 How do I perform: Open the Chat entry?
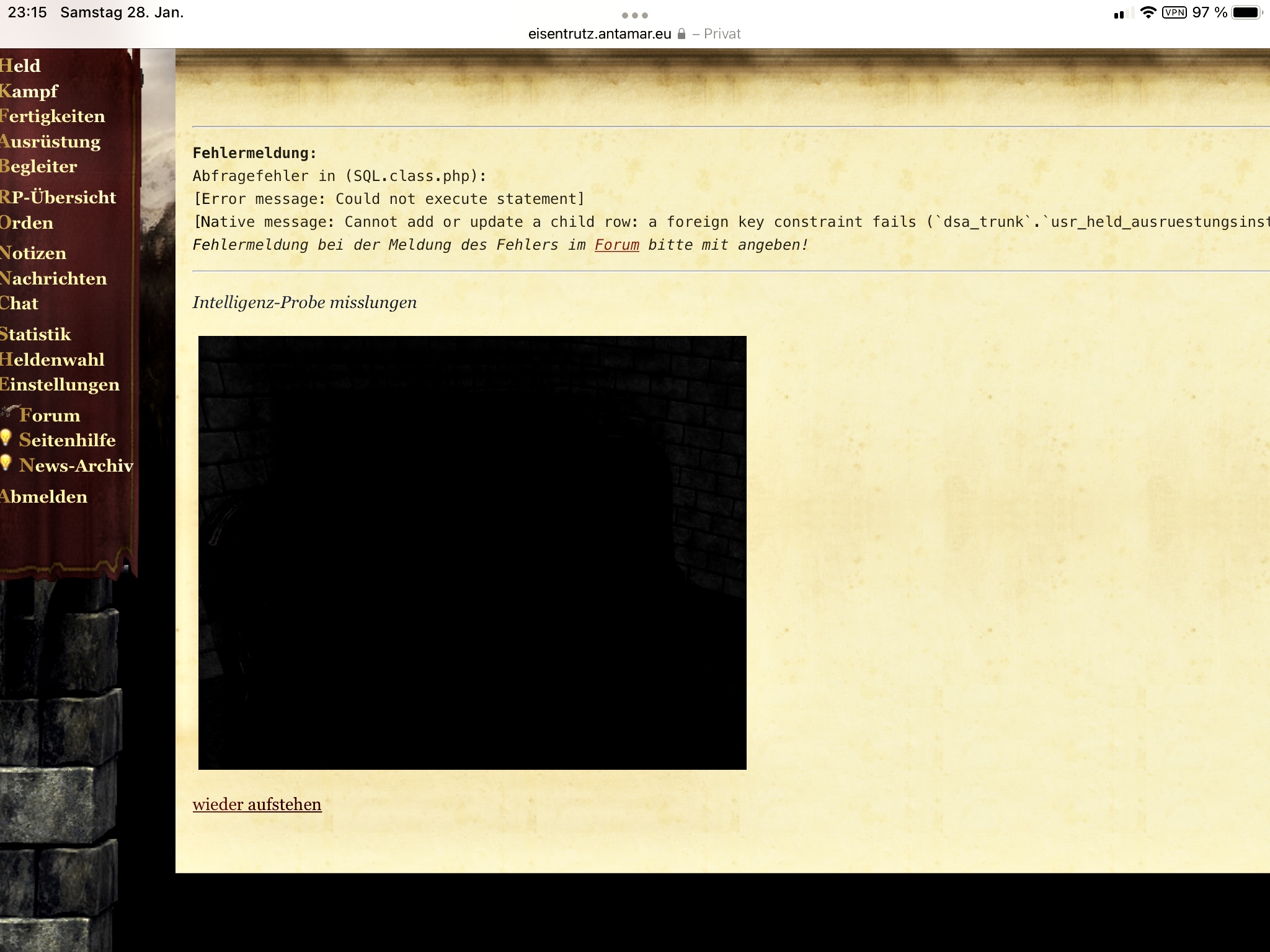pyautogui.click(x=19, y=303)
